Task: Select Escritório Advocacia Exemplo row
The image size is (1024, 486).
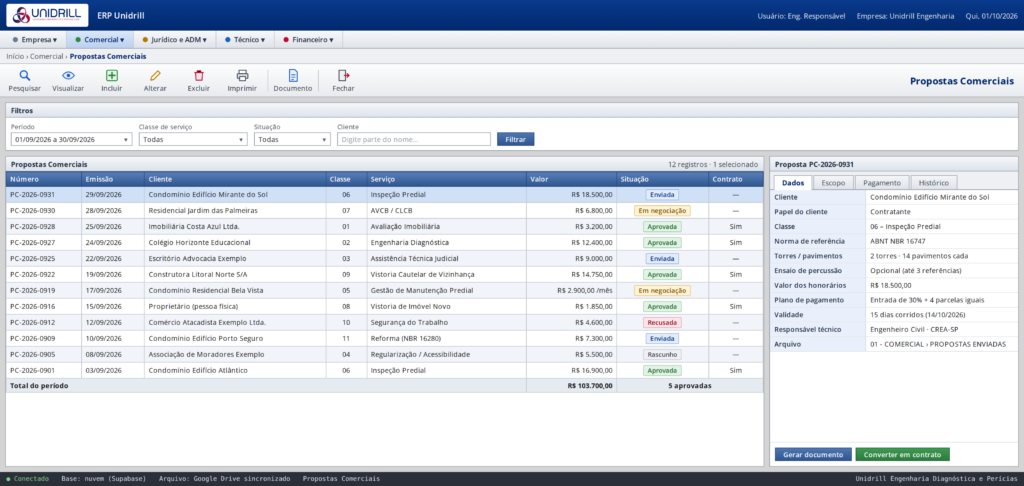Action: click(384, 259)
